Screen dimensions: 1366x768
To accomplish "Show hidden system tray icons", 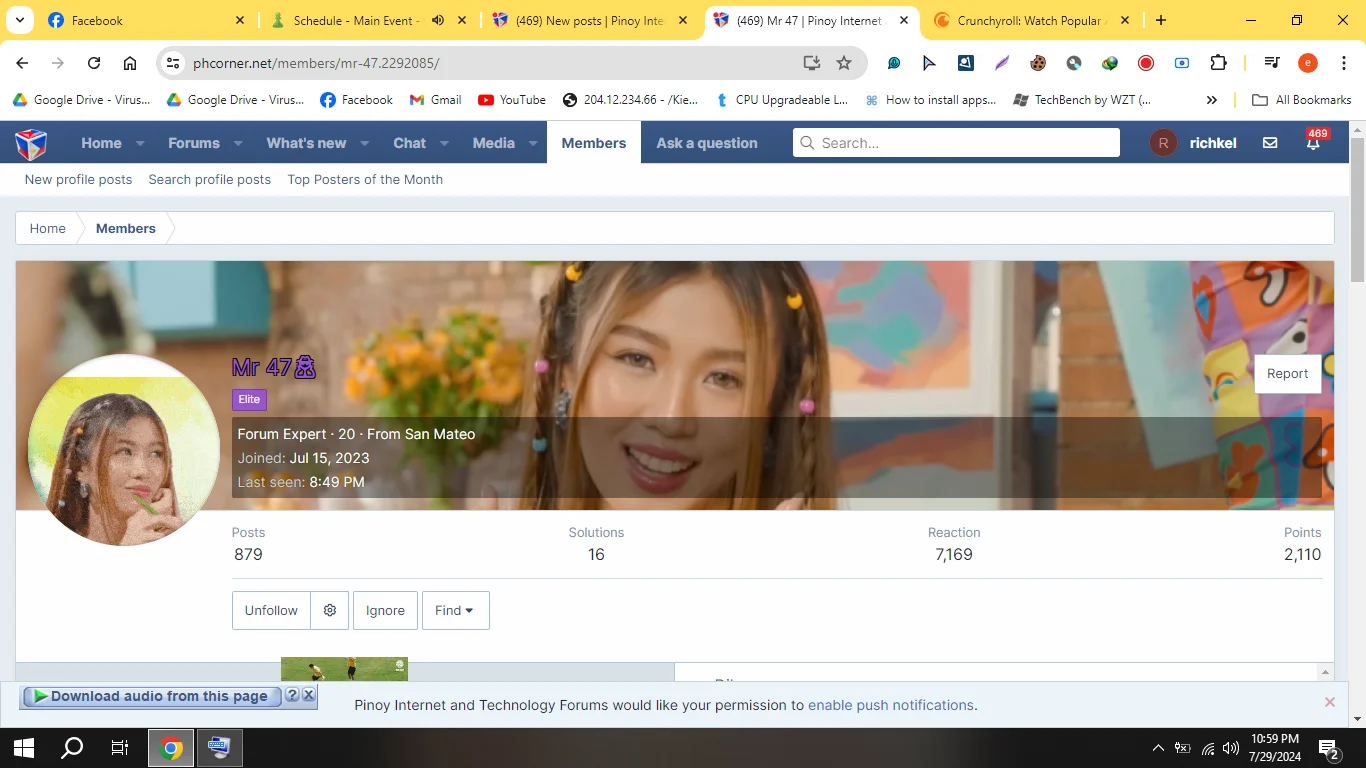I will 1158,748.
